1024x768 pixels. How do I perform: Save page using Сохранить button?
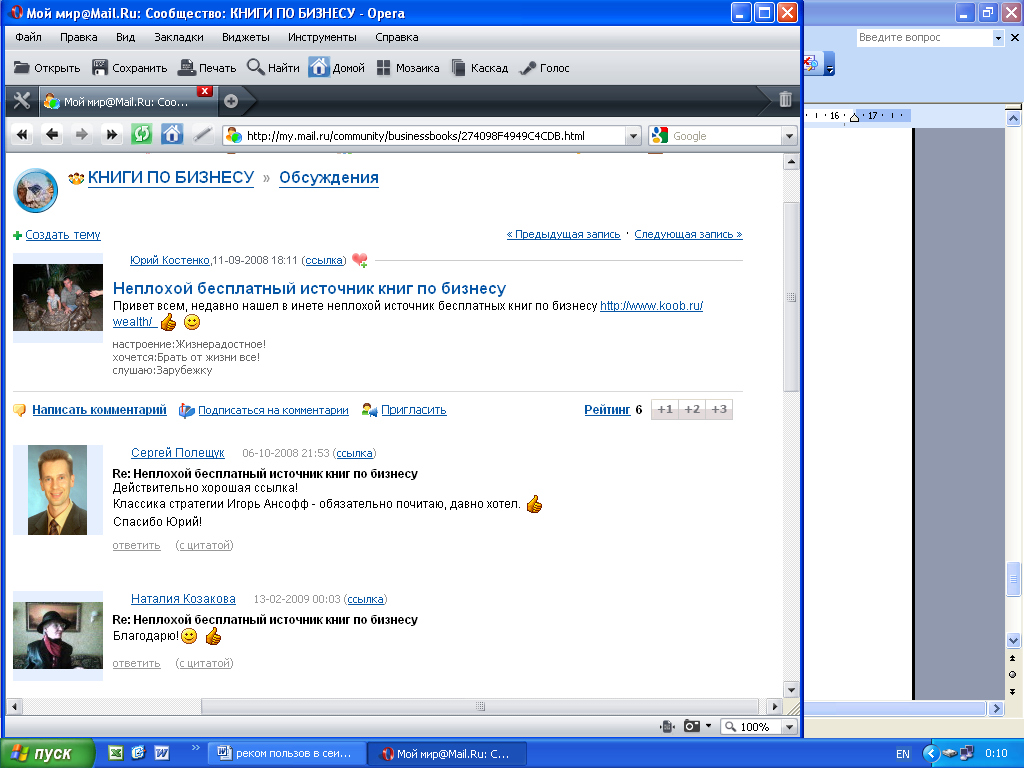point(129,68)
